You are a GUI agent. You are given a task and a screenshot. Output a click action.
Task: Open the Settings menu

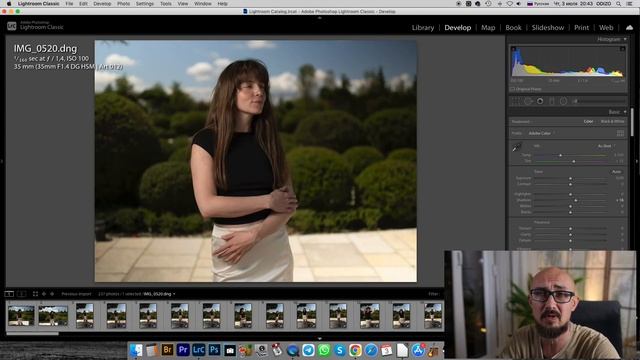(x=144, y=4)
